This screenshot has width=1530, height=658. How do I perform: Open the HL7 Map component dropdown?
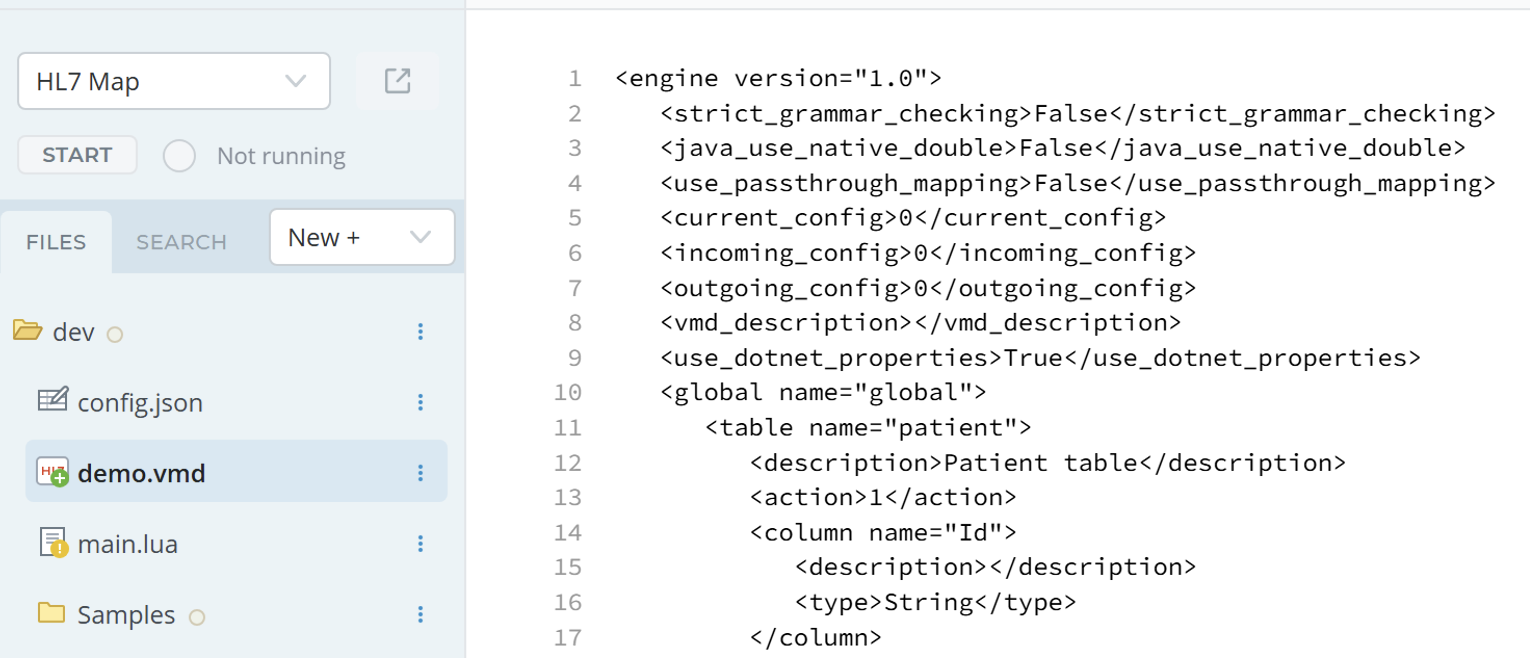[174, 81]
